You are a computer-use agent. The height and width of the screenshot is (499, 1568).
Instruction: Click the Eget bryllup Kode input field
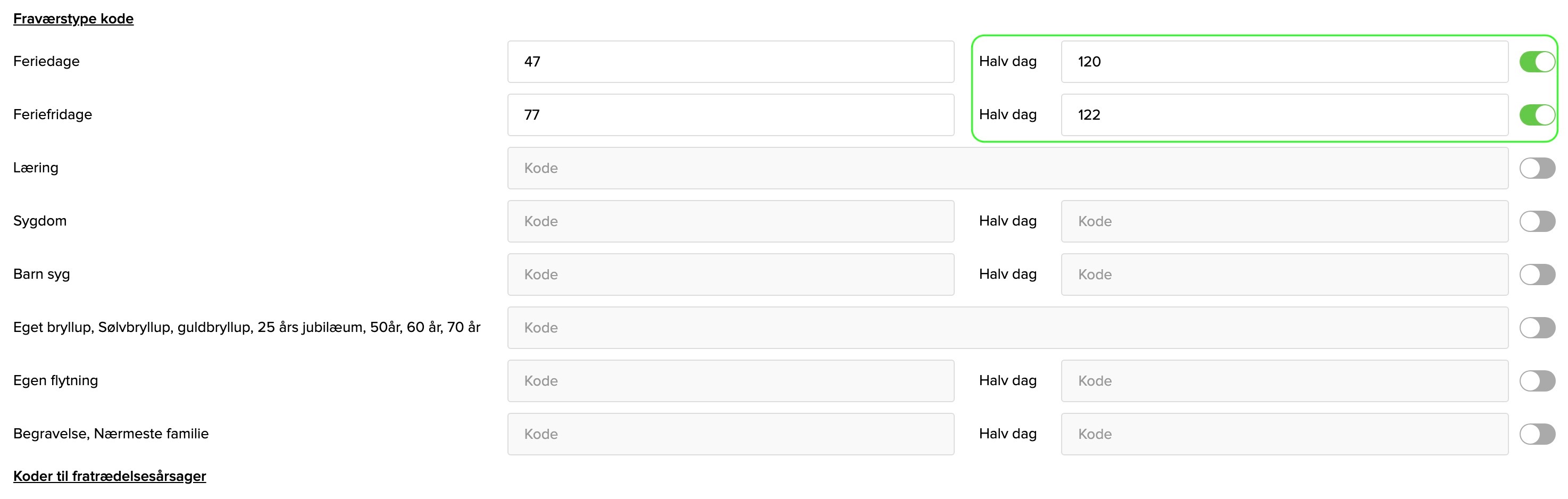pyautogui.click(x=1007, y=328)
